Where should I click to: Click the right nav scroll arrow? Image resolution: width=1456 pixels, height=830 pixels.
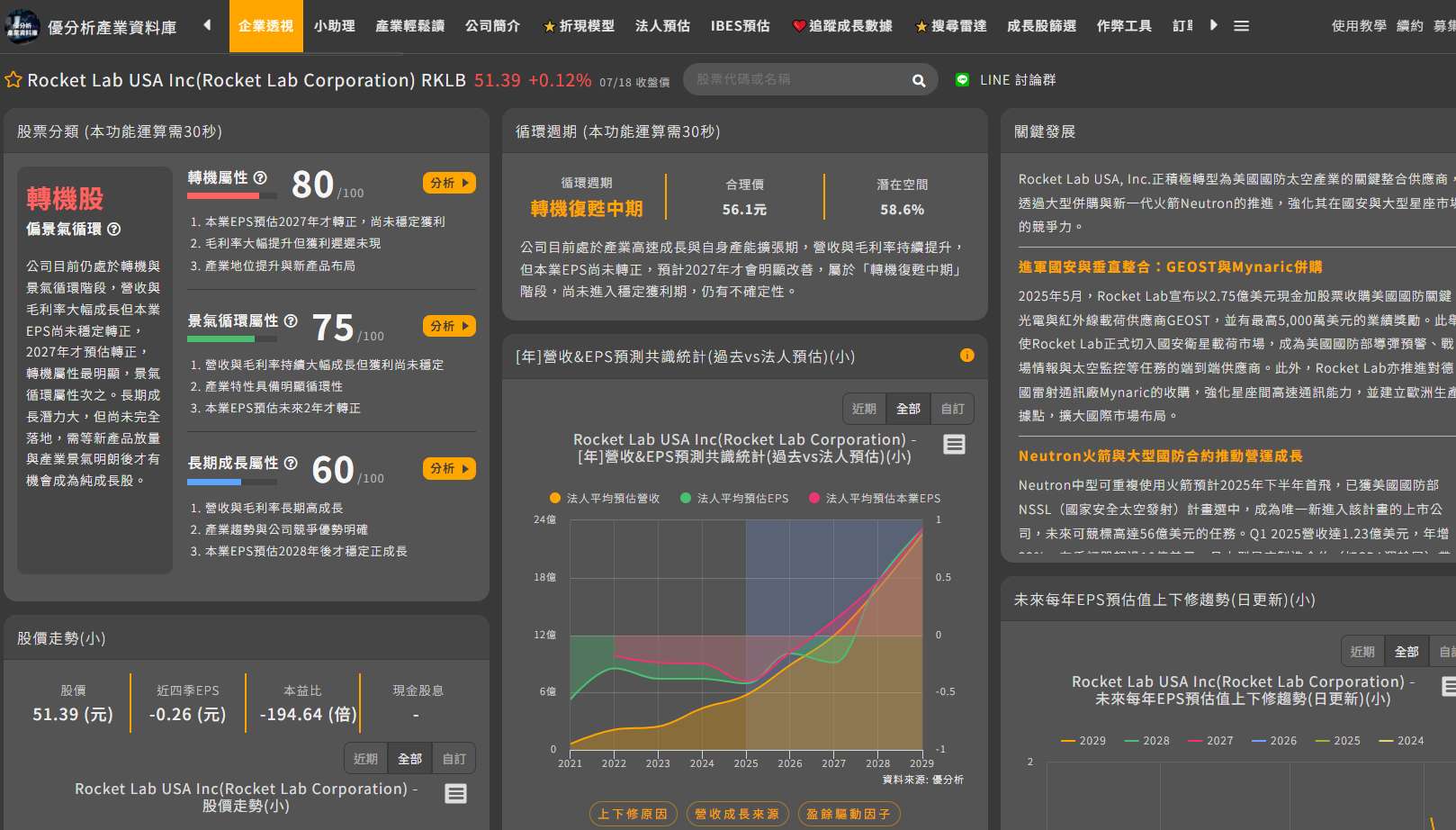(x=1213, y=25)
